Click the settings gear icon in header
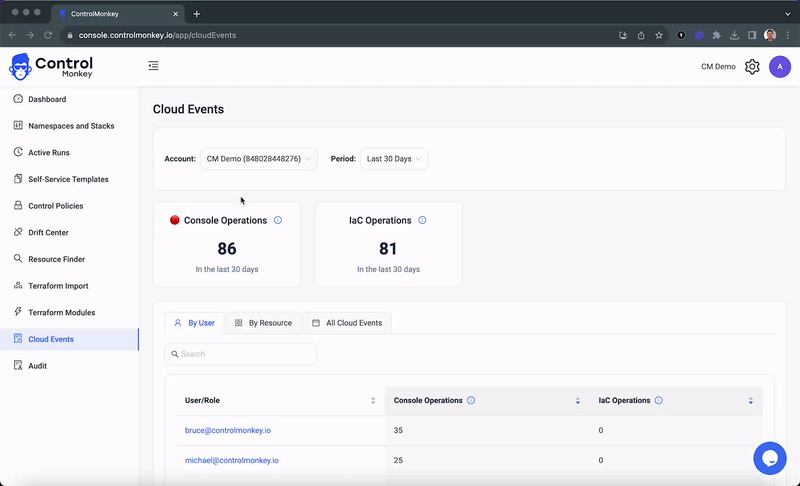800x486 pixels. pos(752,67)
